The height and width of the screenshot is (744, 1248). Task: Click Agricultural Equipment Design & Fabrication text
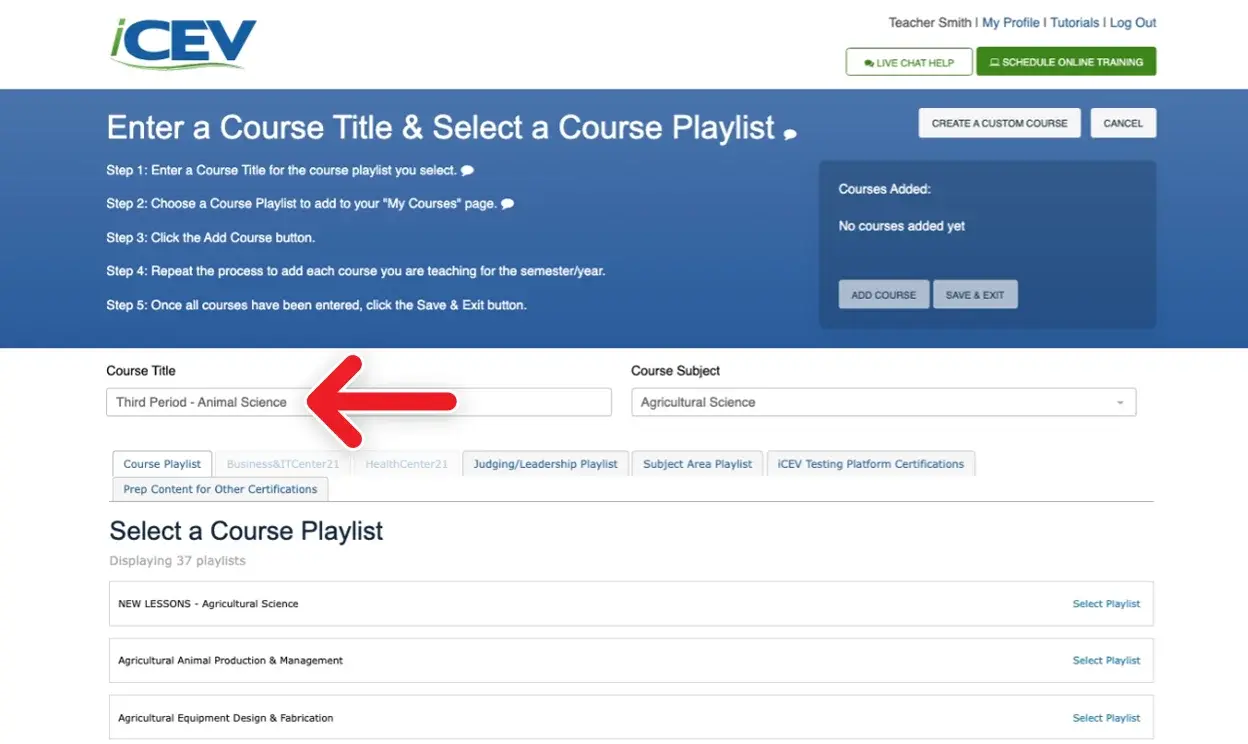225,718
